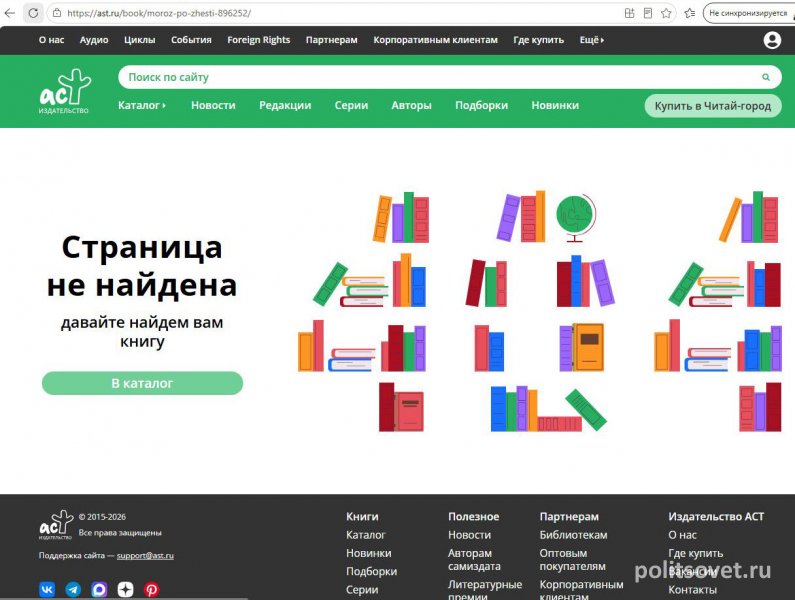Add page to favorites with star icon
This screenshot has width=795, height=600.
tap(666, 13)
